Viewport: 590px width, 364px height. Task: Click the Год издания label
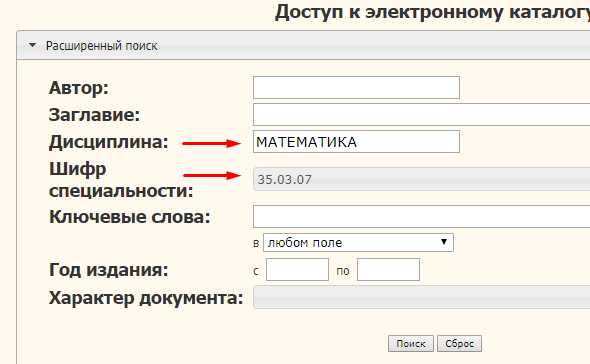108,270
